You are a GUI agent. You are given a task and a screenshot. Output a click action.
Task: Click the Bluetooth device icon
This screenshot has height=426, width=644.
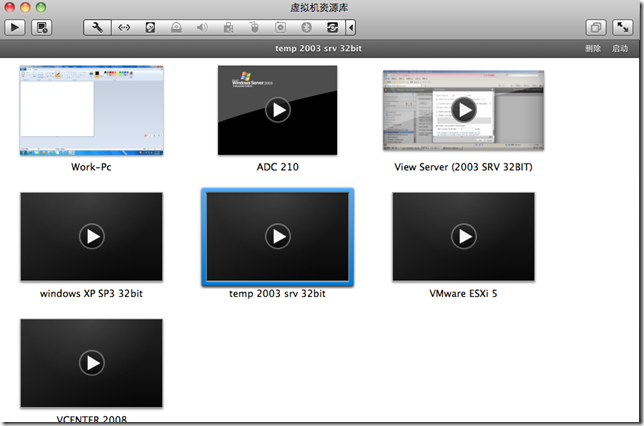click(306, 28)
